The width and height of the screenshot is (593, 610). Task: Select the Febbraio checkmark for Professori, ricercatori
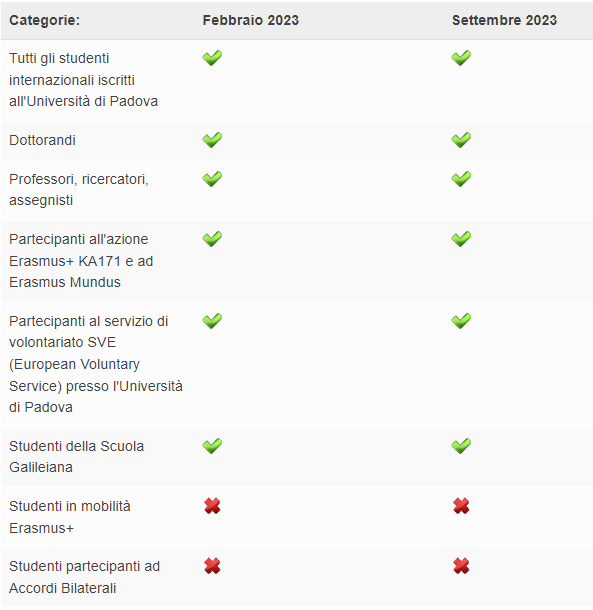tap(212, 179)
